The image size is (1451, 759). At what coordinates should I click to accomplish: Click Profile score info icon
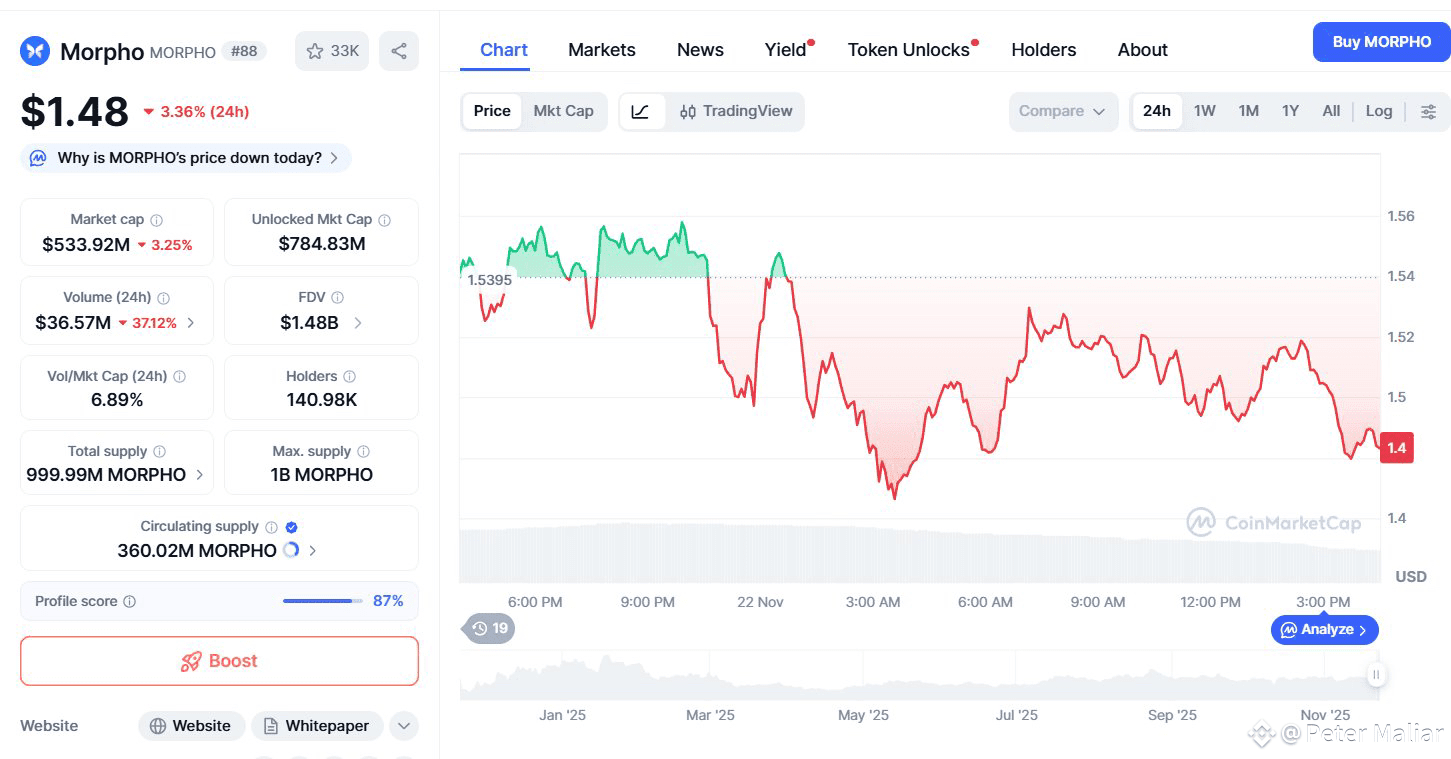pos(129,602)
